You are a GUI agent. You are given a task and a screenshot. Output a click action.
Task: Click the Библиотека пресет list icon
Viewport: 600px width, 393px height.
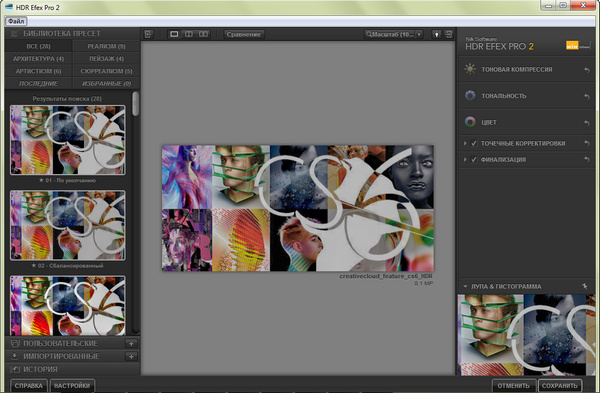click(x=15, y=34)
